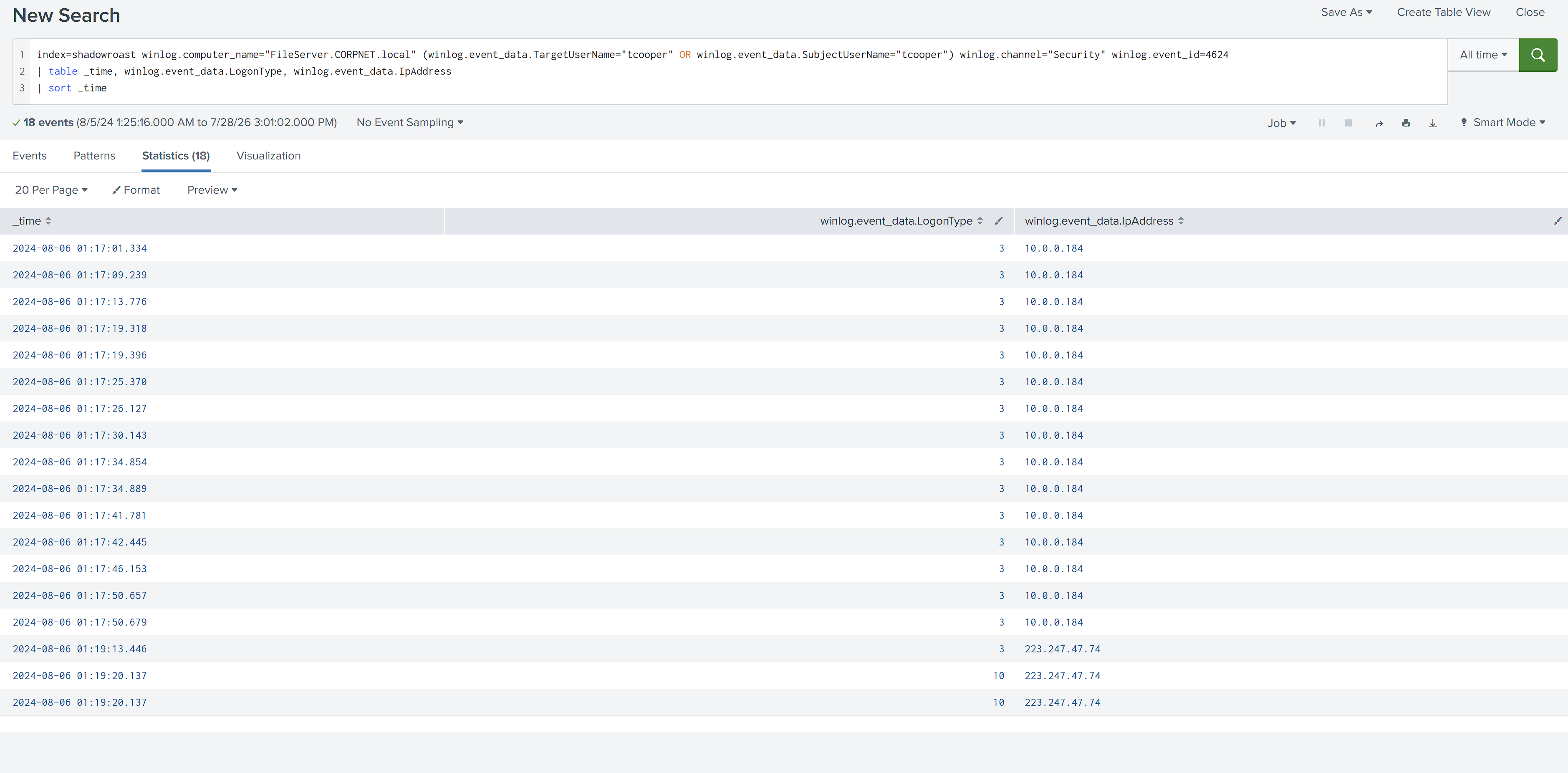The width and height of the screenshot is (1568, 773).
Task: Click LogonType 3 in the 01:17:46.153 row
Action: [x=1001, y=569]
